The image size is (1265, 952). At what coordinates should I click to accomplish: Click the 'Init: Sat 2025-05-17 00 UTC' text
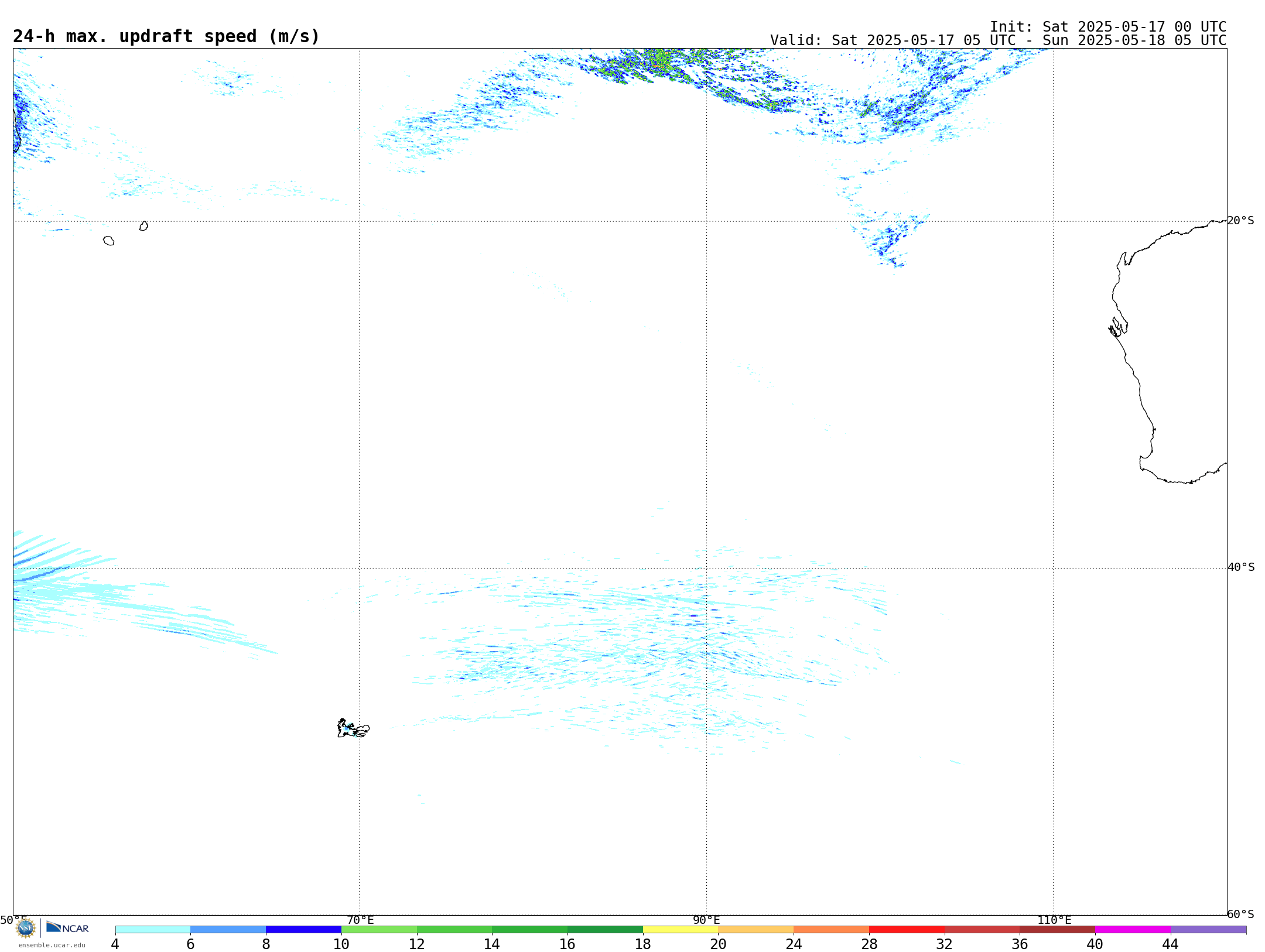[x=1108, y=27]
